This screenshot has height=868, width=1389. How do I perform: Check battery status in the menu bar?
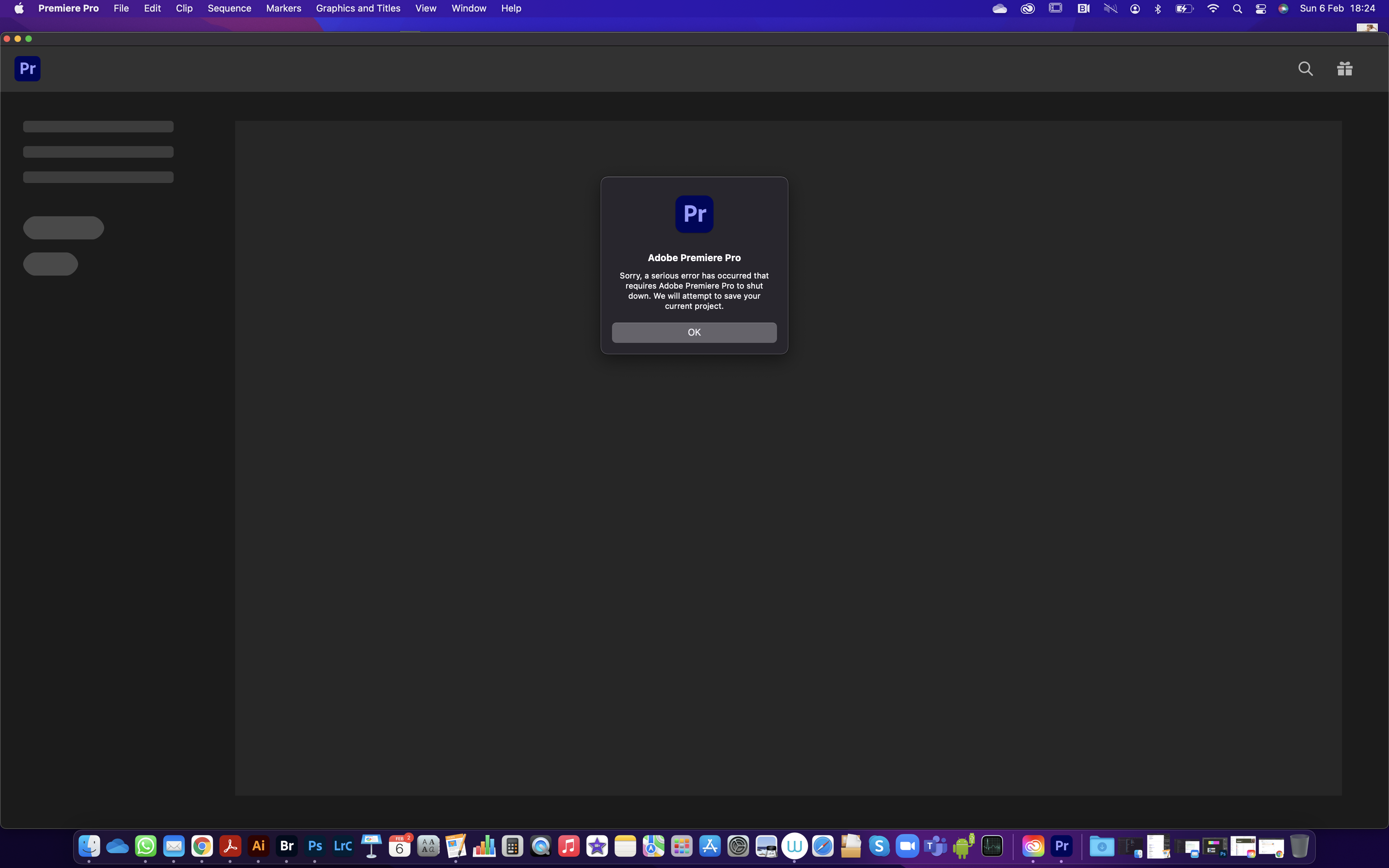point(1184,8)
